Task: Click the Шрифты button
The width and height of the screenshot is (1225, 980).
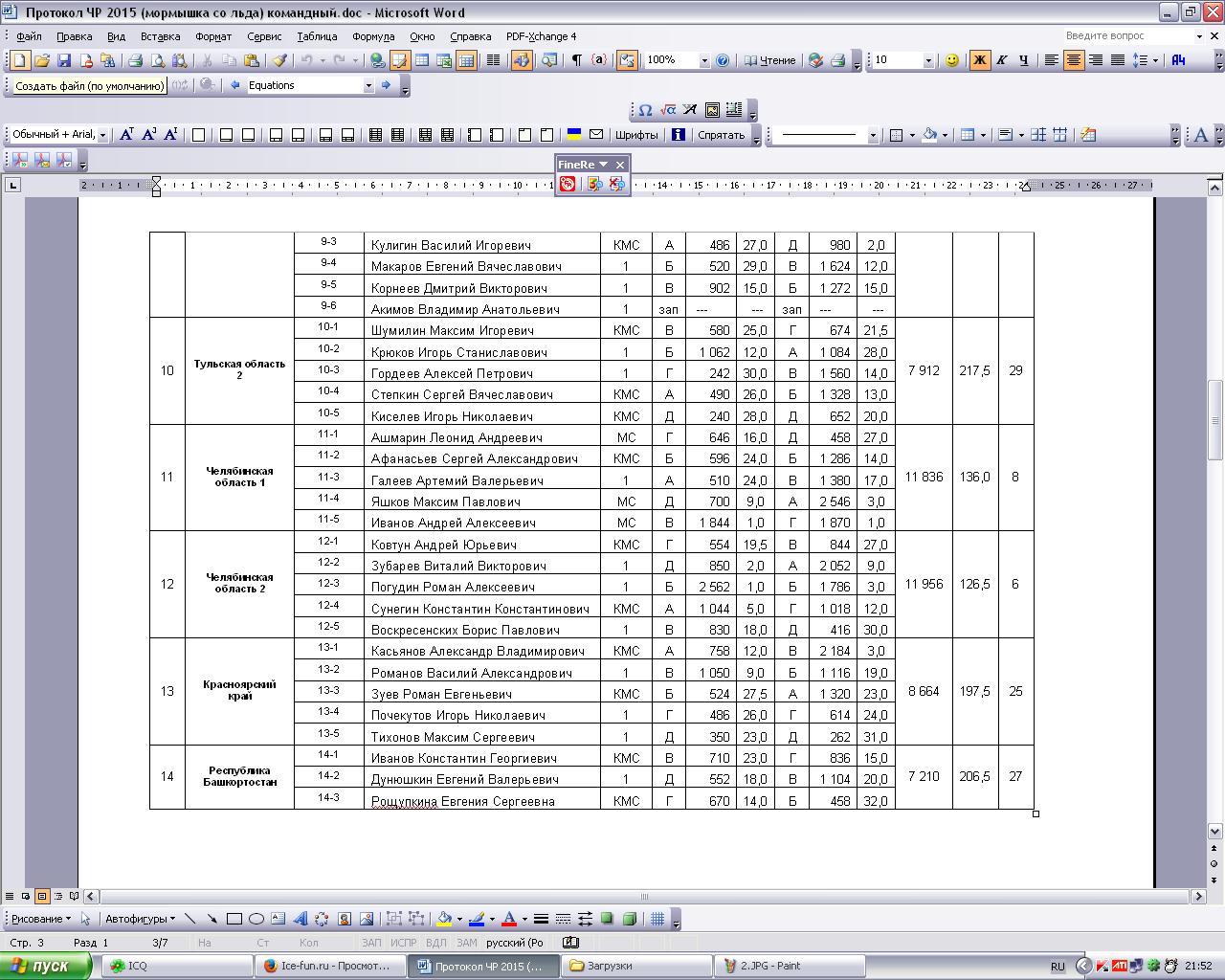Action: pos(636,135)
